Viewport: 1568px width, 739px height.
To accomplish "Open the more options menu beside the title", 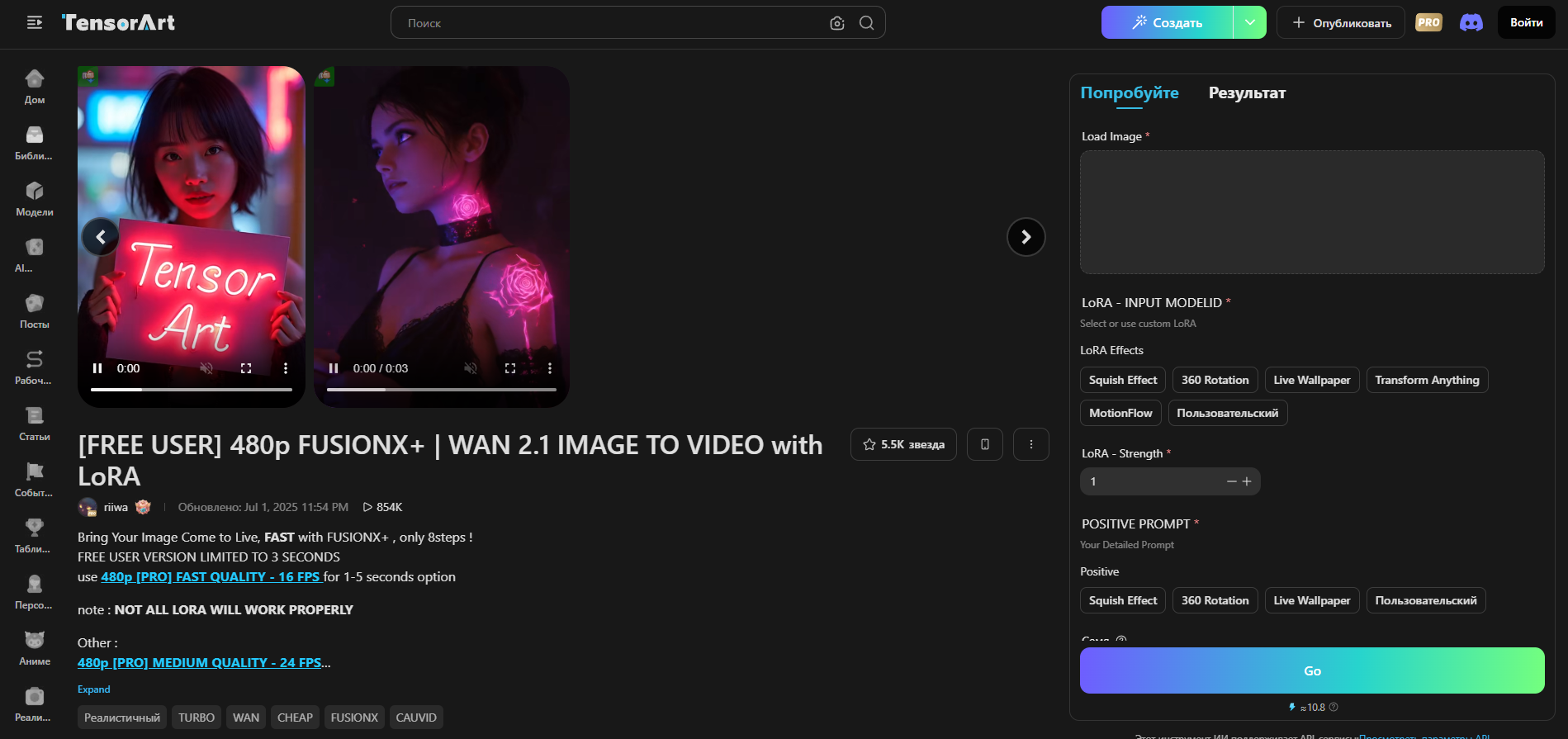I will [x=1031, y=444].
